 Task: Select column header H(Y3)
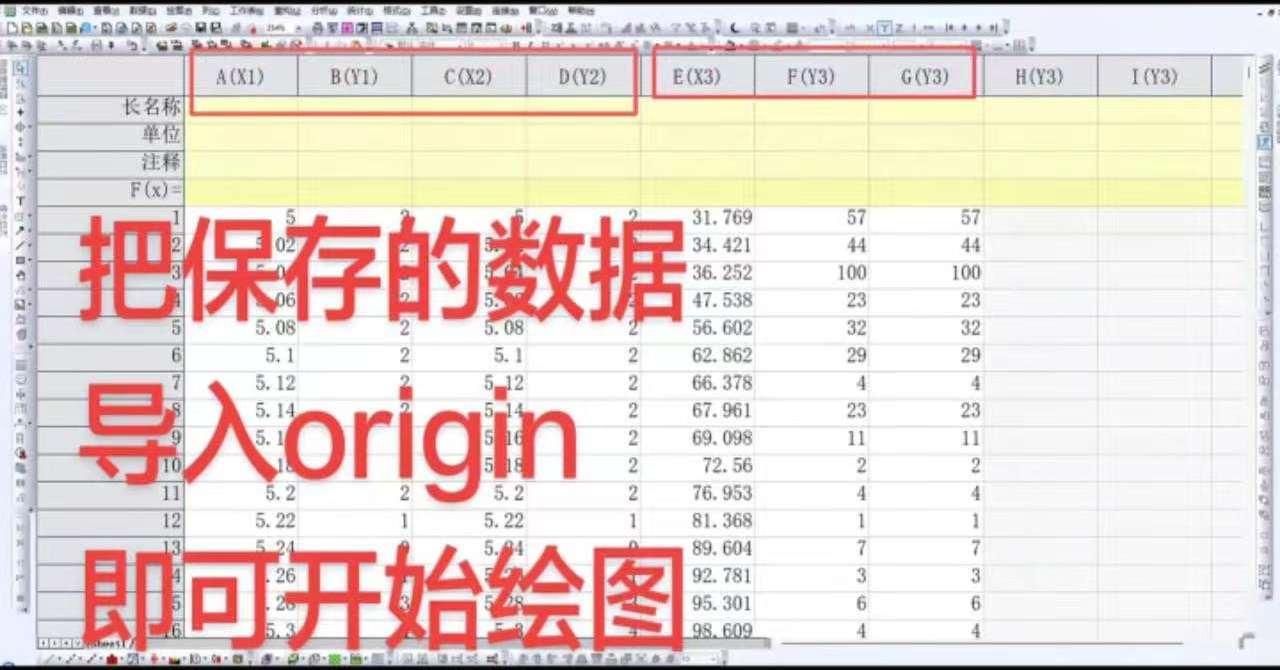tap(1040, 76)
